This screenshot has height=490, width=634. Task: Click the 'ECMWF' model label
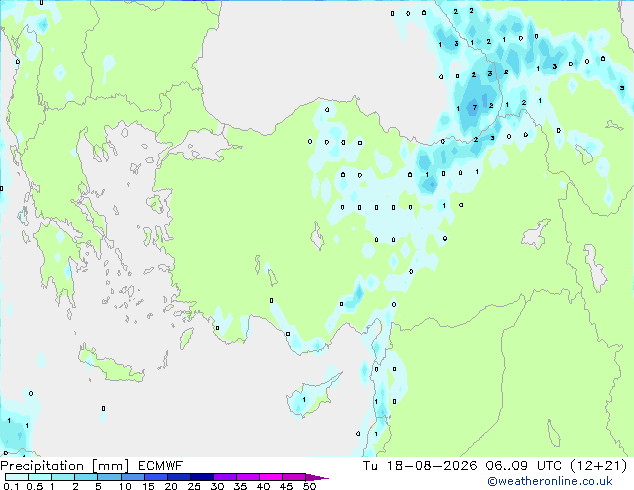tap(161, 466)
